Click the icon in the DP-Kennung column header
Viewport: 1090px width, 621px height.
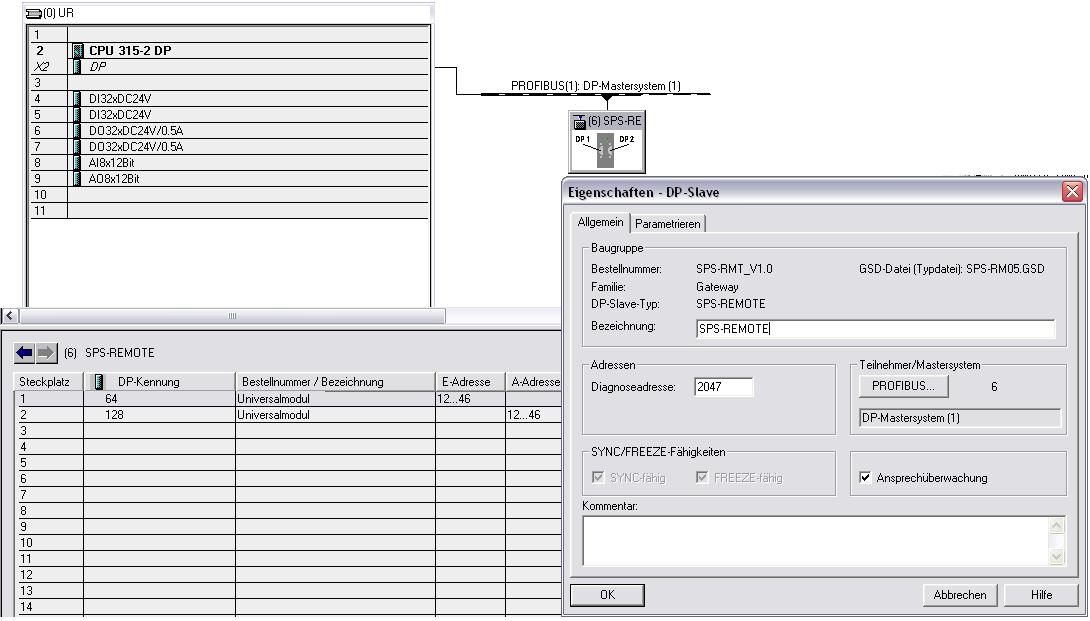point(99,382)
